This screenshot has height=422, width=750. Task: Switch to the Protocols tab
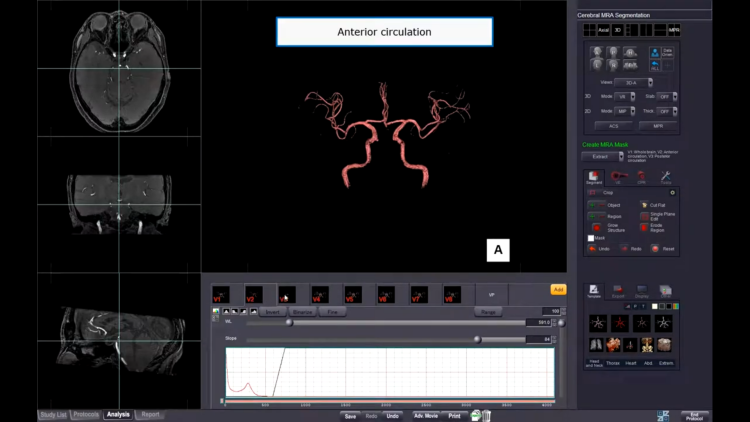tap(86, 415)
